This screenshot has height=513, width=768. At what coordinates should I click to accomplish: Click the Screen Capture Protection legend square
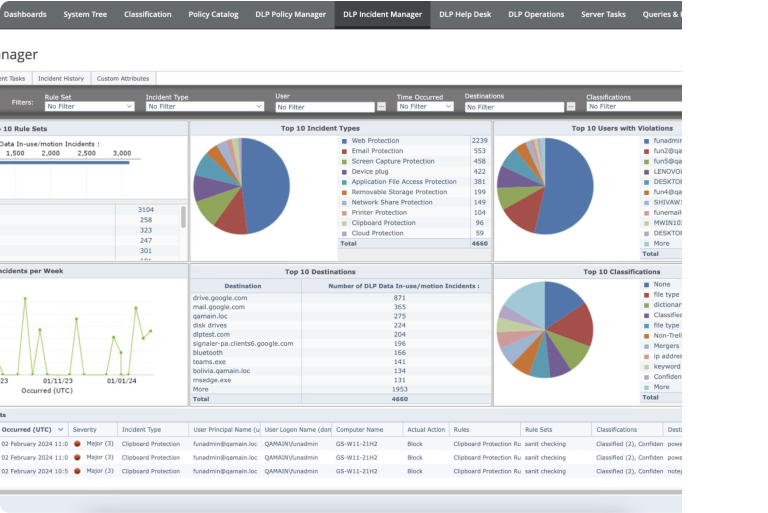(344, 162)
